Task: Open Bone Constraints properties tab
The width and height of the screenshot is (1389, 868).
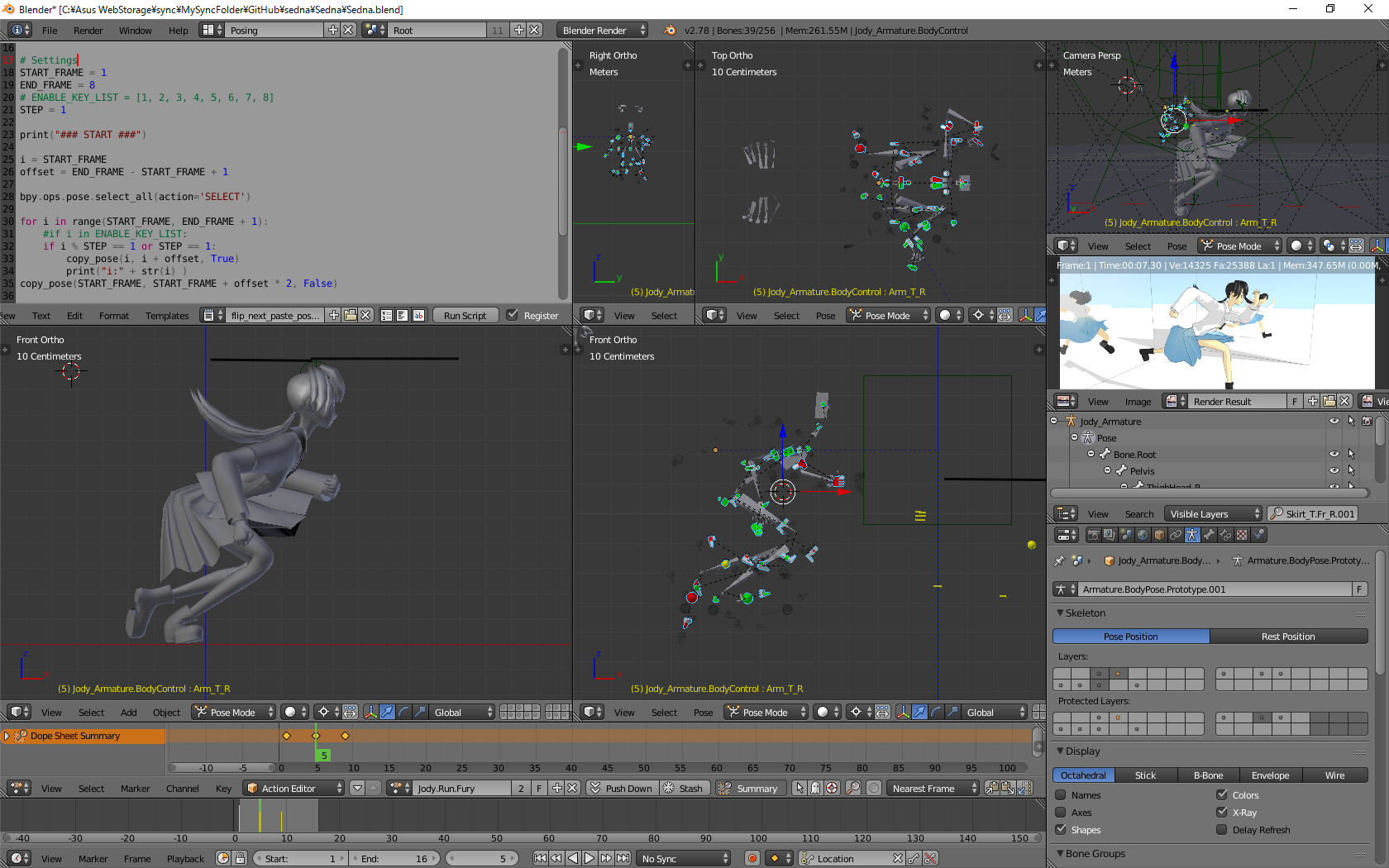Action: 1225,535
